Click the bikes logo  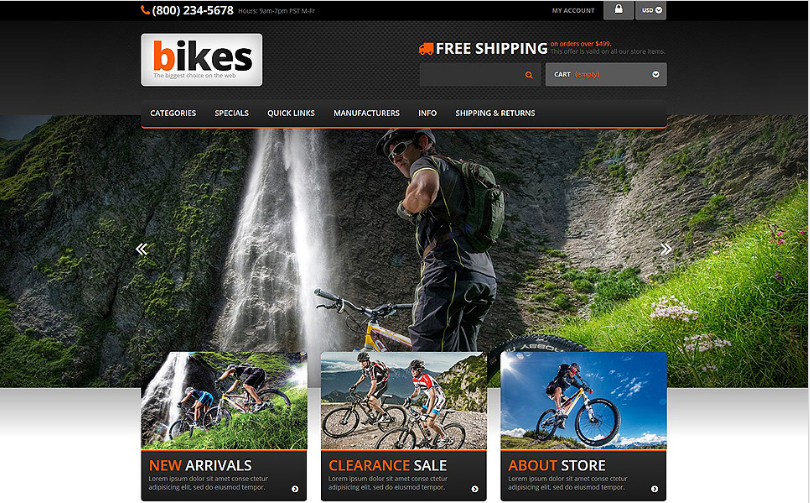[x=201, y=60]
